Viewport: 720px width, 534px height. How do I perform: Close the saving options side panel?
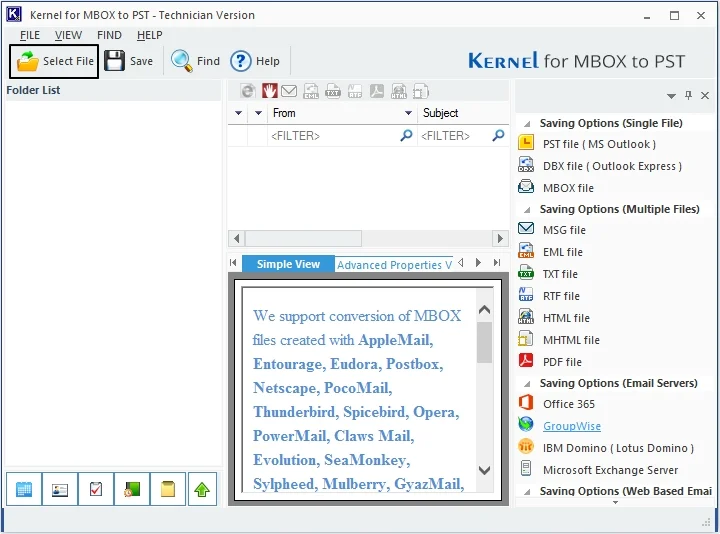tap(705, 96)
